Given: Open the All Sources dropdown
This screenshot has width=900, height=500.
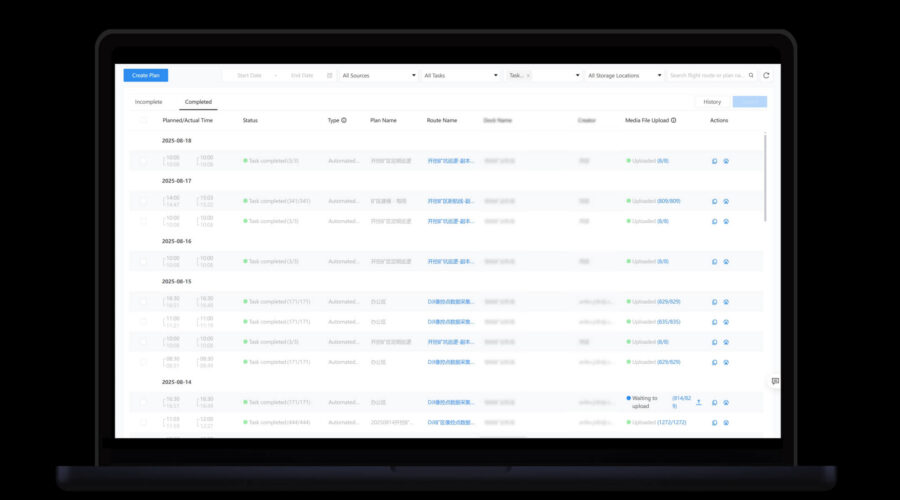Looking at the screenshot, I should click(x=378, y=75).
